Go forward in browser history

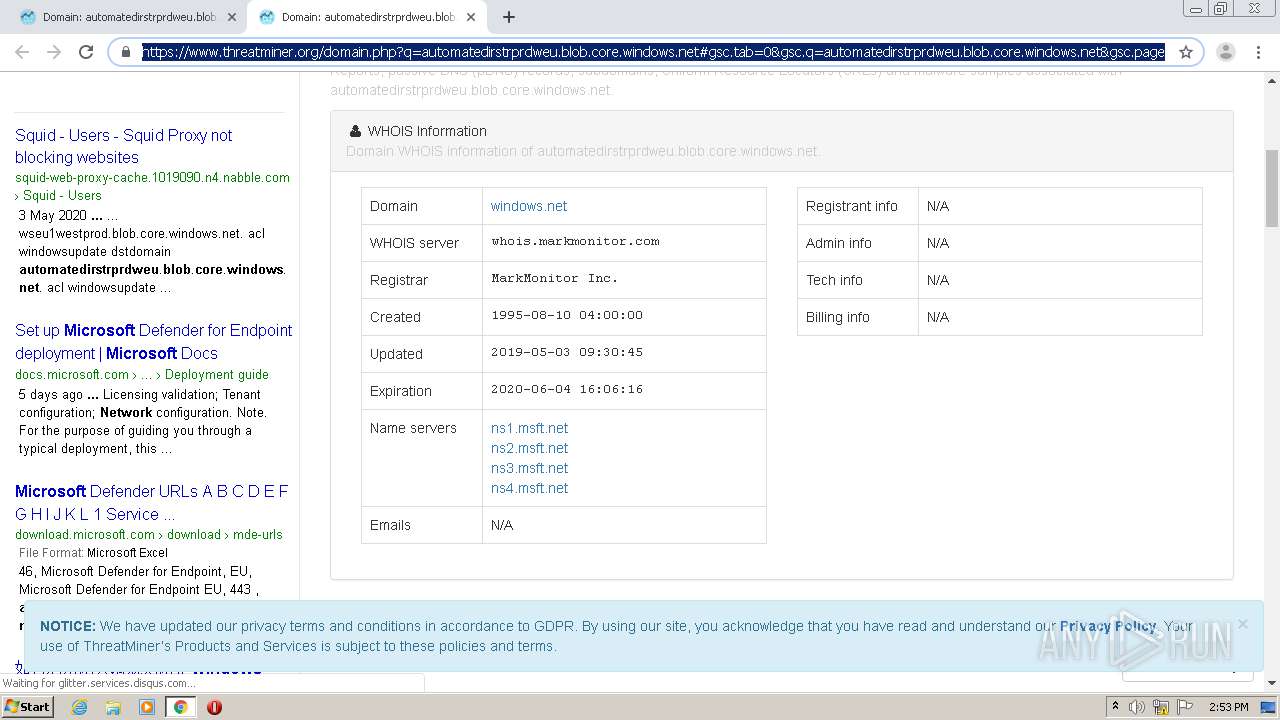(54, 52)
